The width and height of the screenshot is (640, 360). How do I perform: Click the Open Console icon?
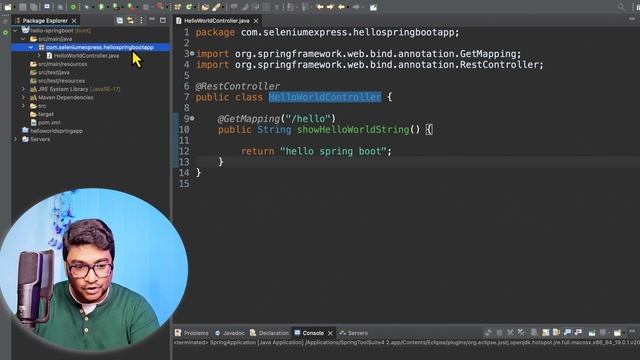[617, 333]
